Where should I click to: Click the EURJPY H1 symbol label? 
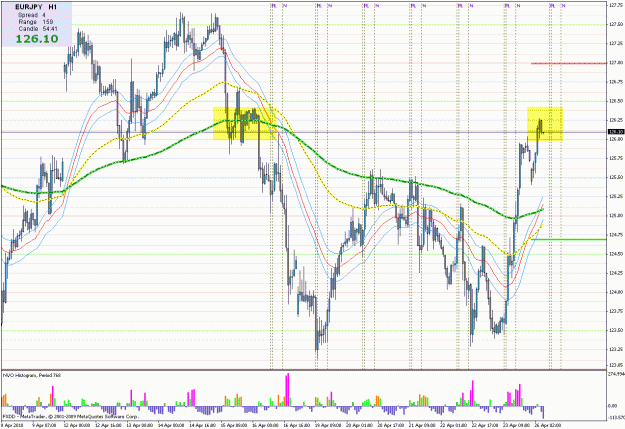[x=35, y=7]
